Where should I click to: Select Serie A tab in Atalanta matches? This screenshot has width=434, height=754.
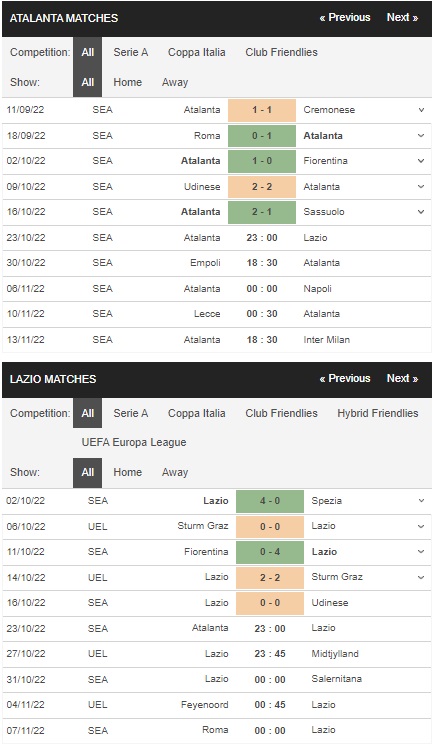pyautogui.click(x=131, y=52)
